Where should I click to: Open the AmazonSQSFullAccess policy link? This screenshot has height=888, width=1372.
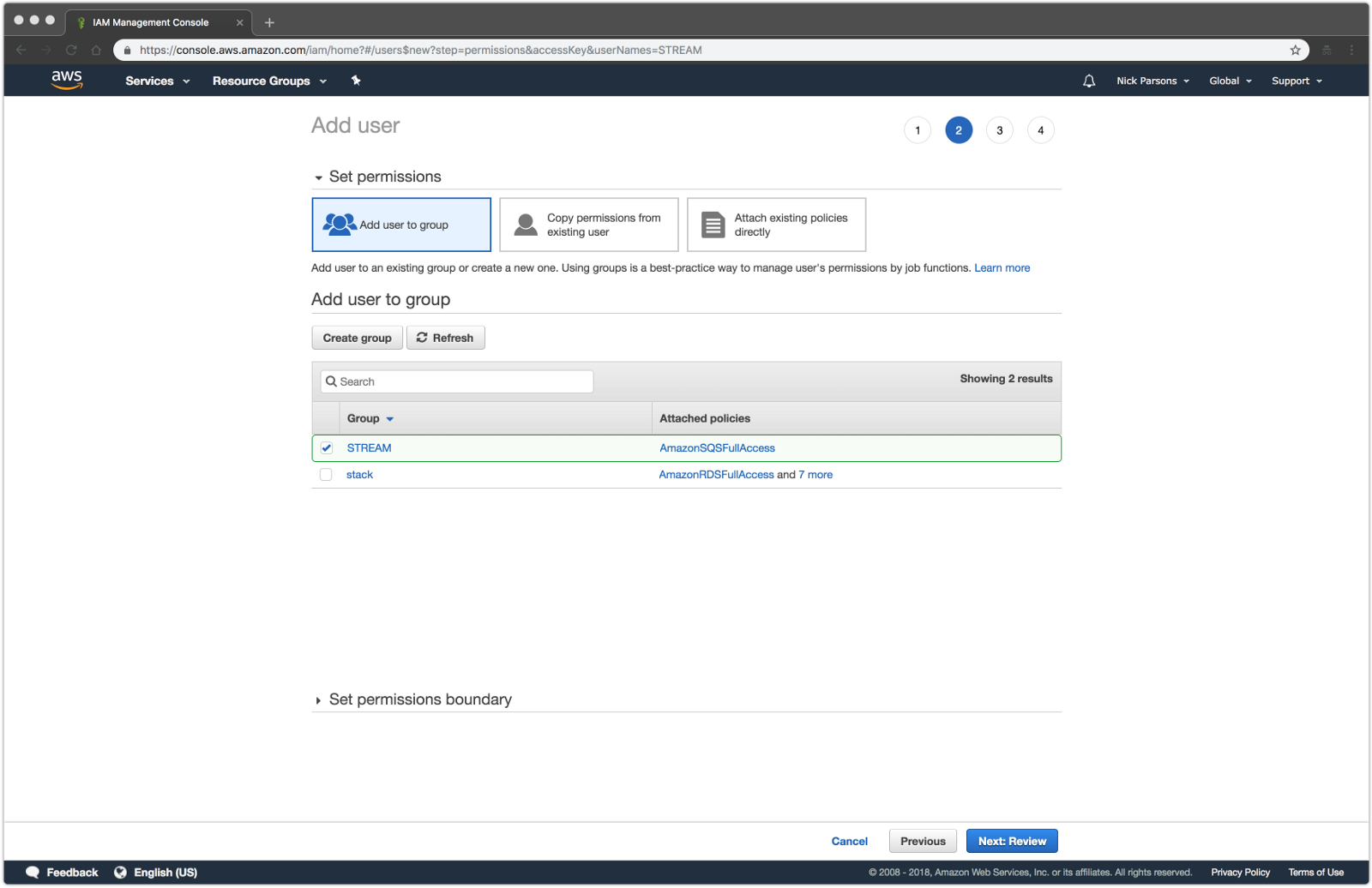click(717, 448)
